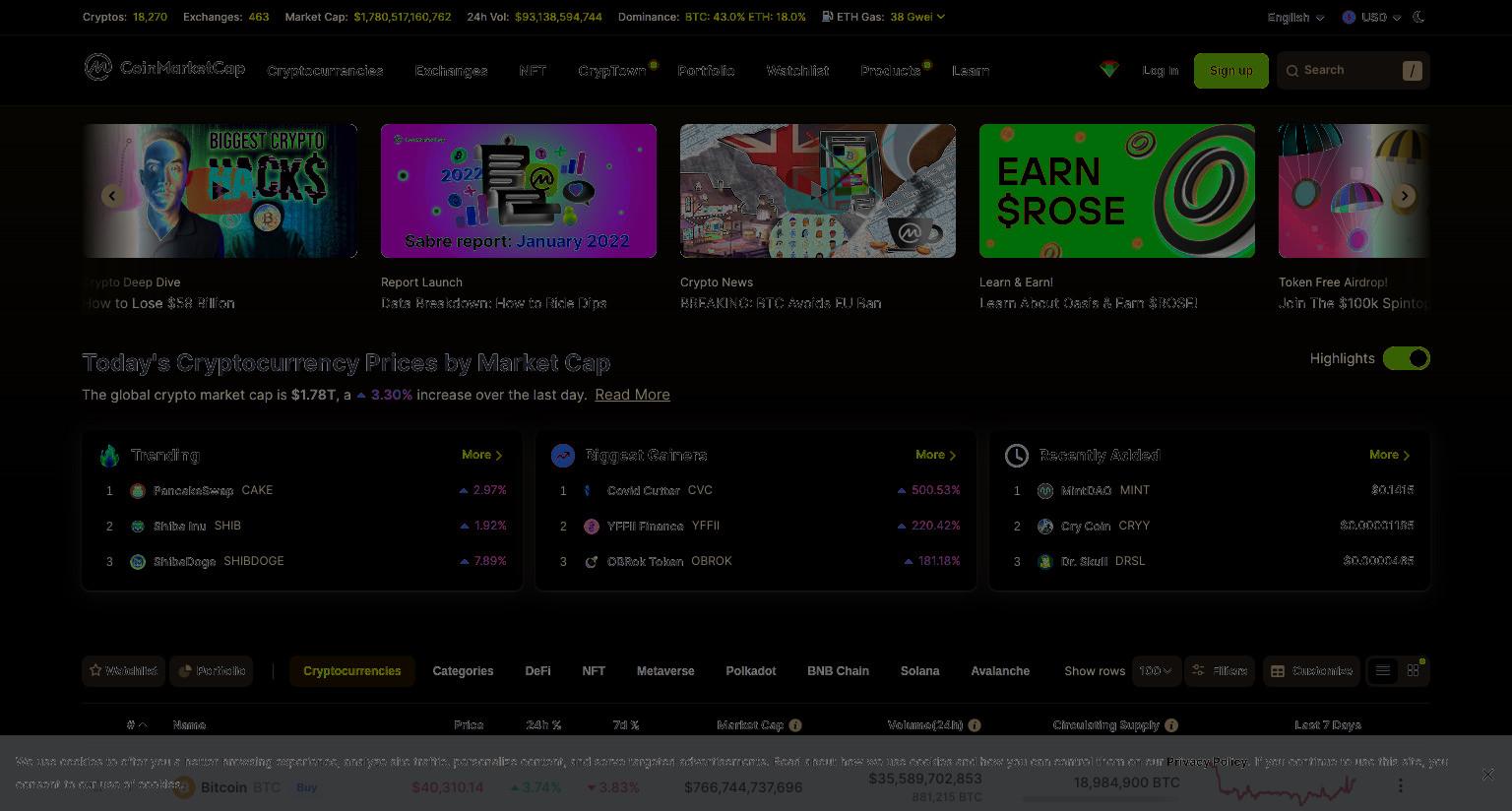The width and height of the screenshot is (1512, 811).
Task: Click the Cry Coin icon
Action: (1045, 527)
